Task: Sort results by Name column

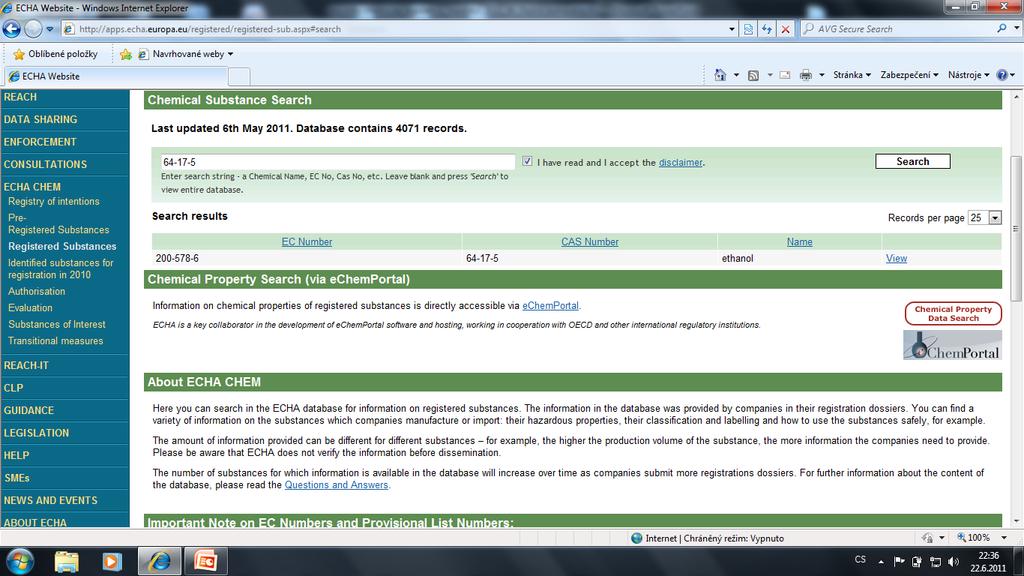Action: (799, 242)
